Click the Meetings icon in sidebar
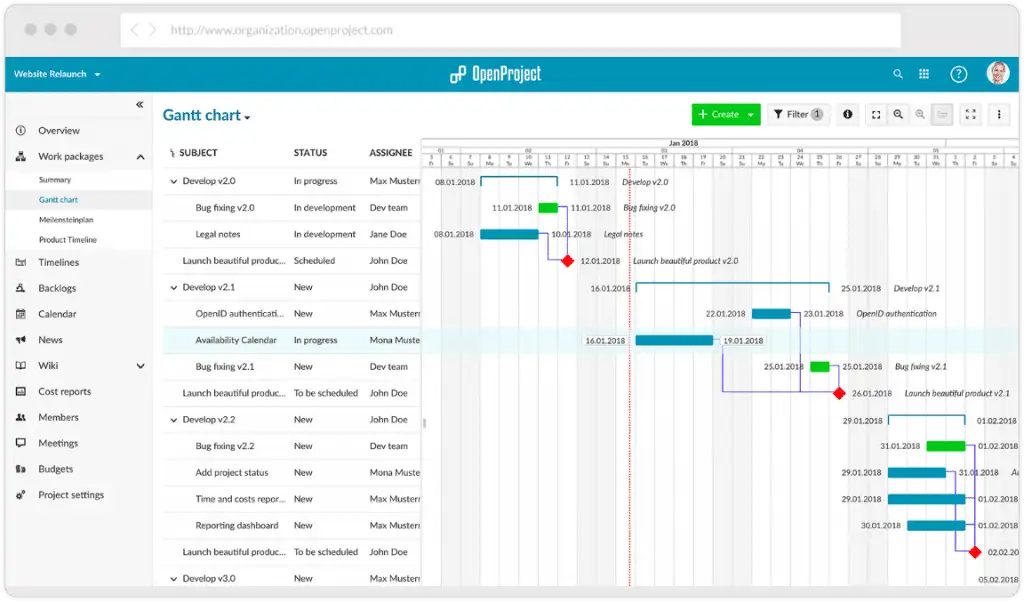 point(21,443)
